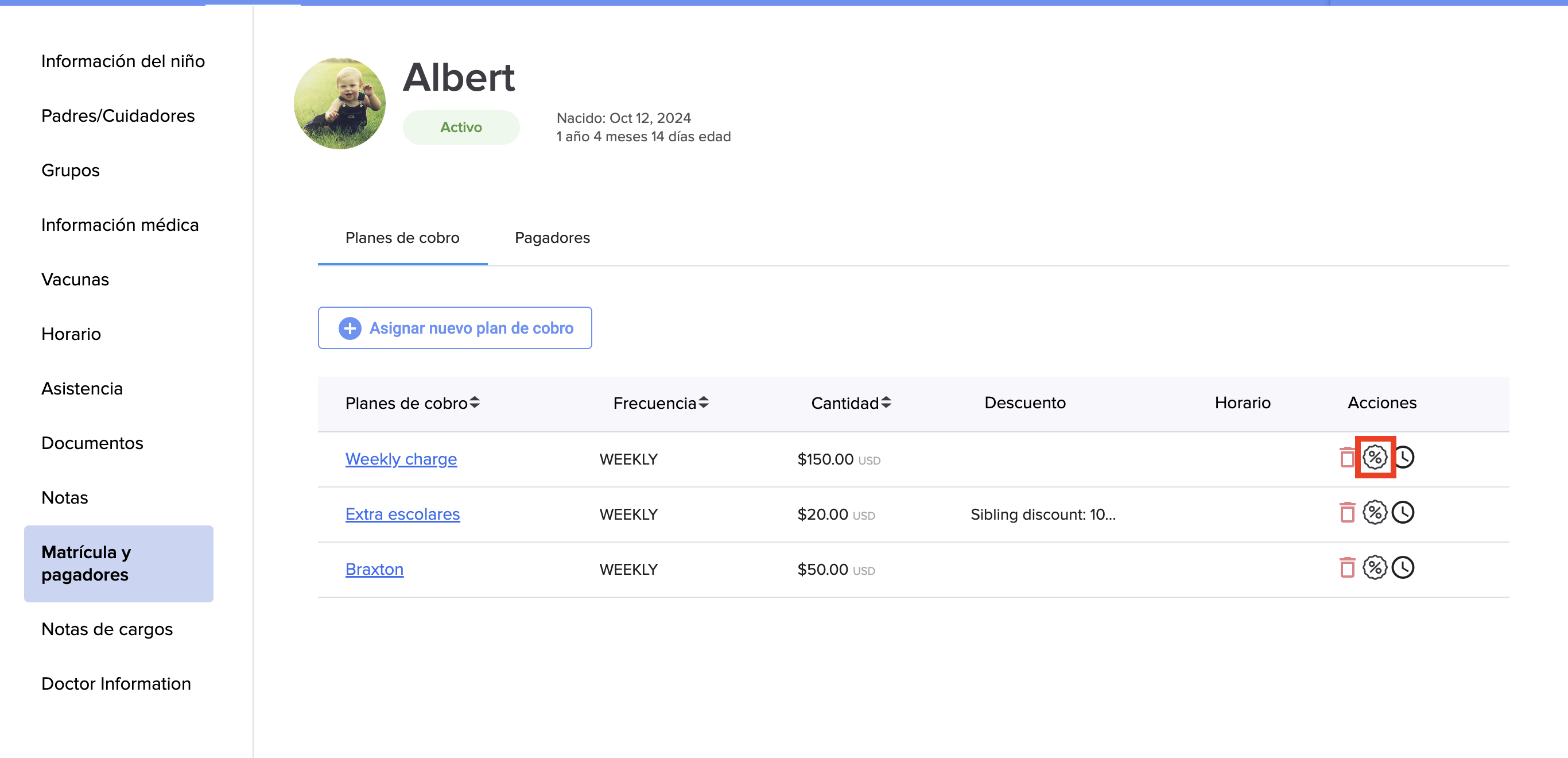Click Asignar nuevo plan de cobro button
Viewport: 1568px width, 758px height.
point(455,328)
